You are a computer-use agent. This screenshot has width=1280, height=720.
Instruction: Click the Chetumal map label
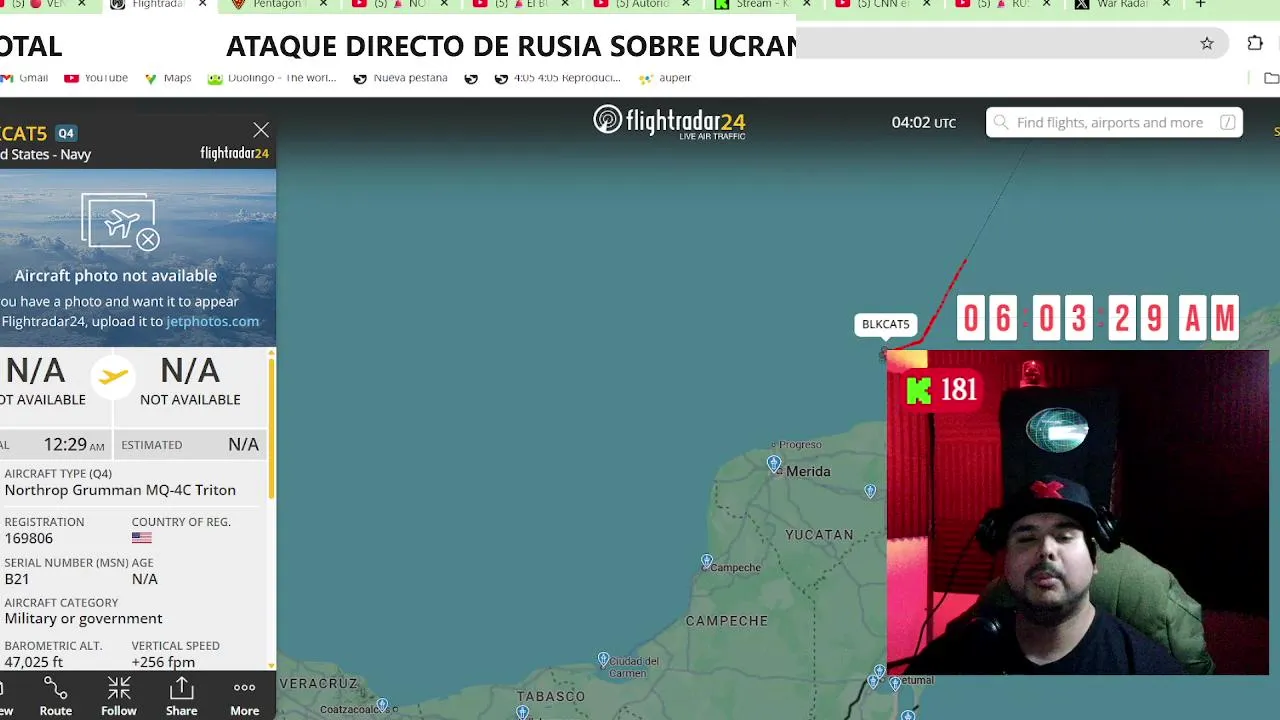(916, 680)
